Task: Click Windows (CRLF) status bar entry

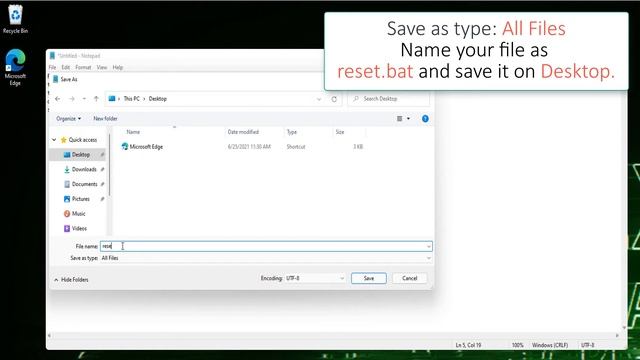Action: coord(550,345)
